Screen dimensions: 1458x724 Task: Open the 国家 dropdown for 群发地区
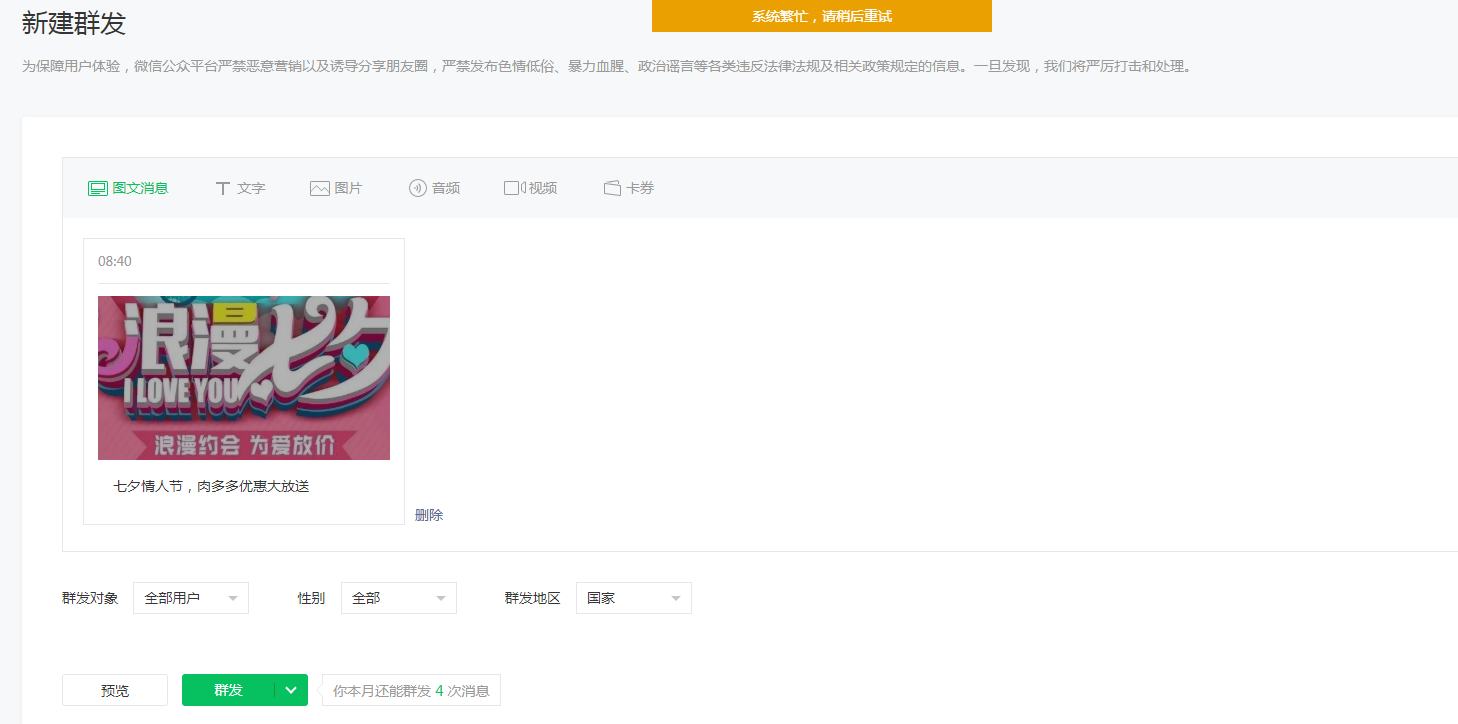[x=634, y=598]
